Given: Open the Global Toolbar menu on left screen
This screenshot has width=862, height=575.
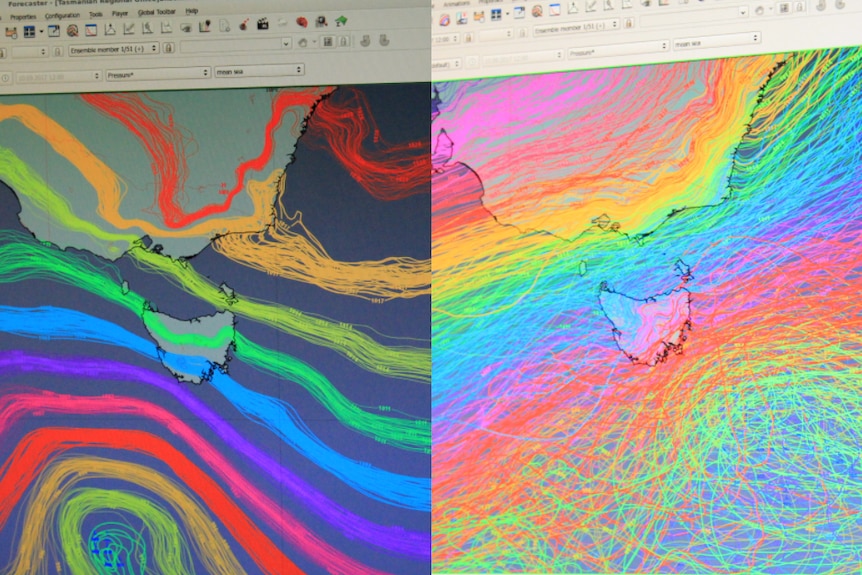Looking at the screenshot, I should 156,12.
